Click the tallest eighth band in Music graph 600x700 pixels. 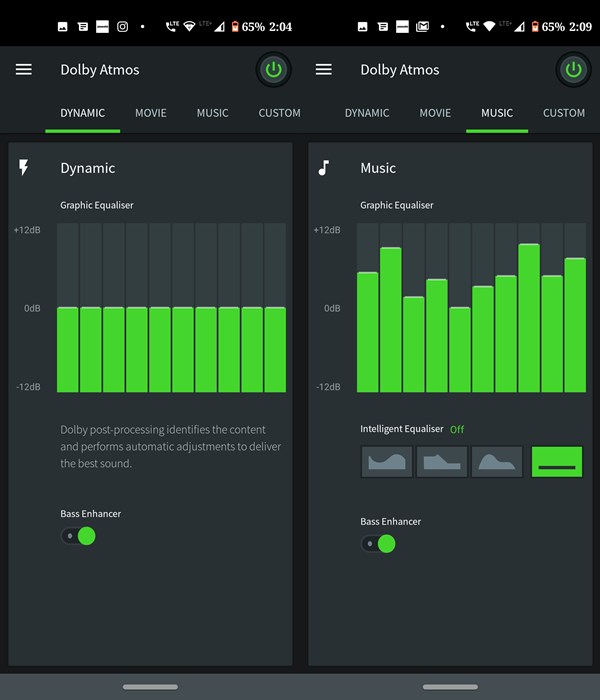point(529,308)
